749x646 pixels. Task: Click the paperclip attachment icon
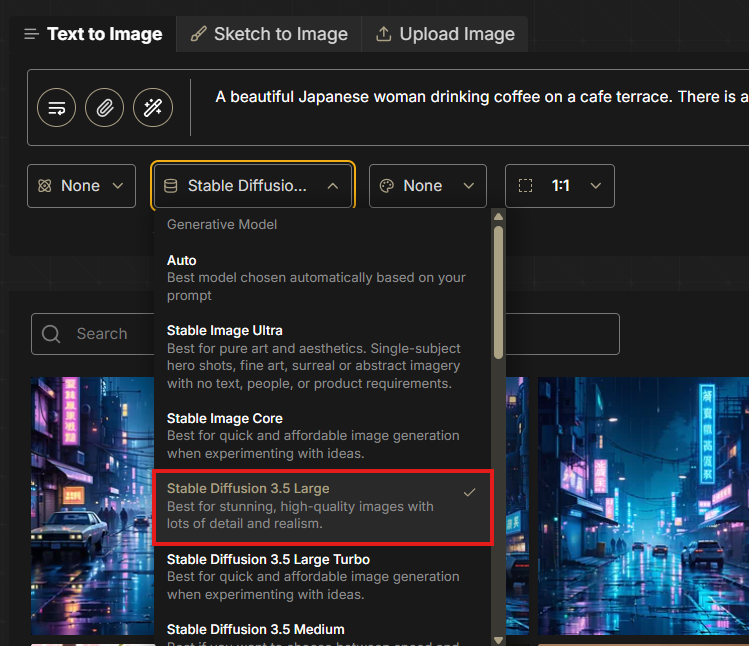pos(105,108)
